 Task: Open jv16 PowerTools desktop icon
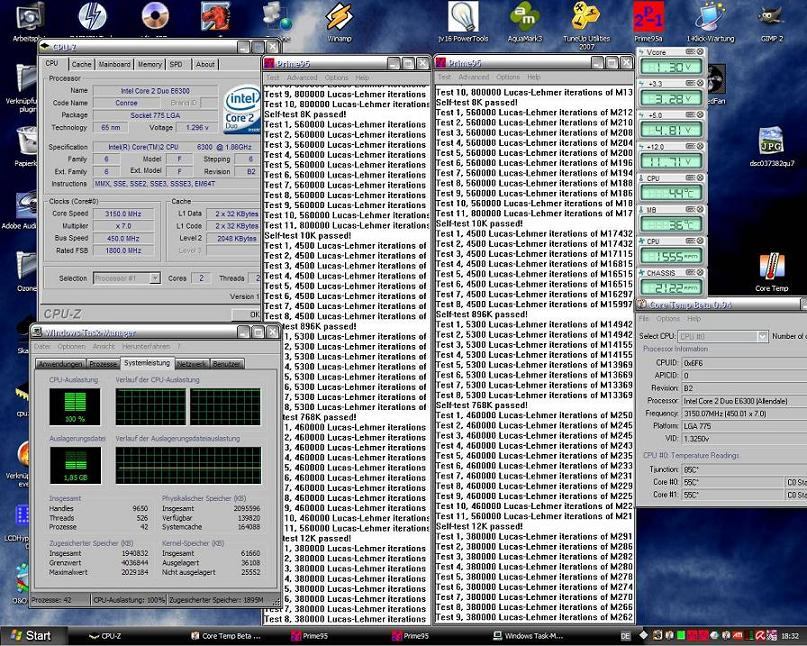[x=463, y=23]
